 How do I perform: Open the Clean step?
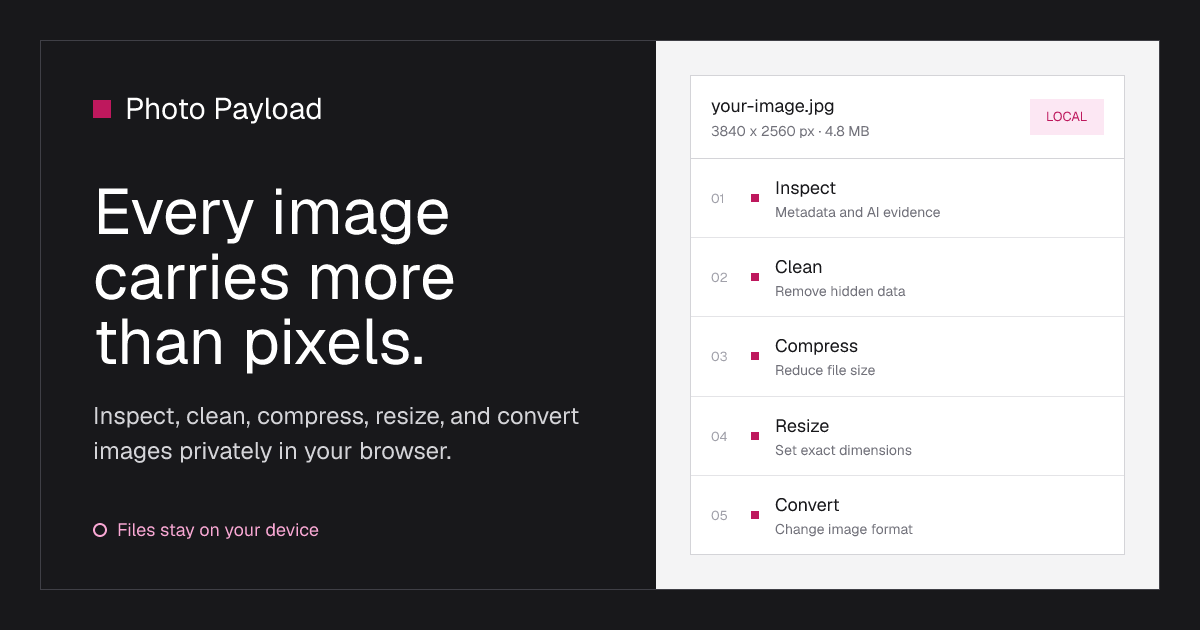tap(907, 277)
